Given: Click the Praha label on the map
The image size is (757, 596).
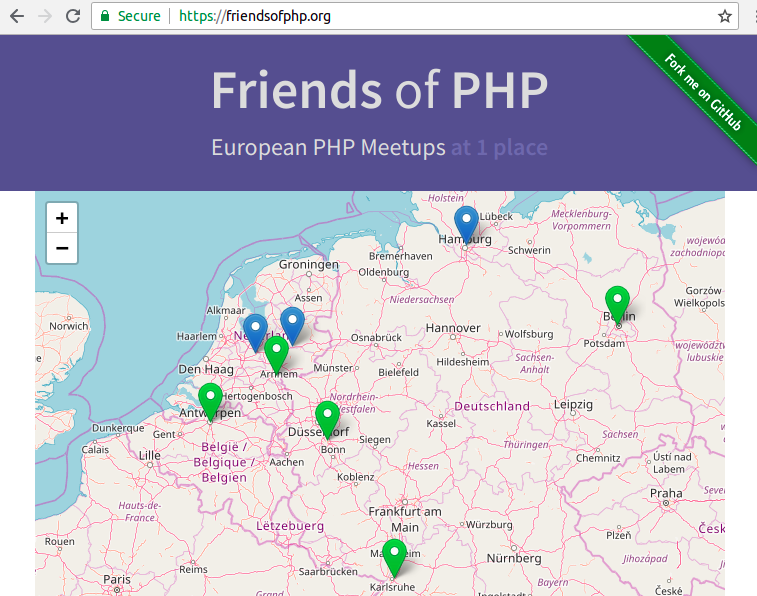Looking at the screenshot, I should click(x=666, y=493).
